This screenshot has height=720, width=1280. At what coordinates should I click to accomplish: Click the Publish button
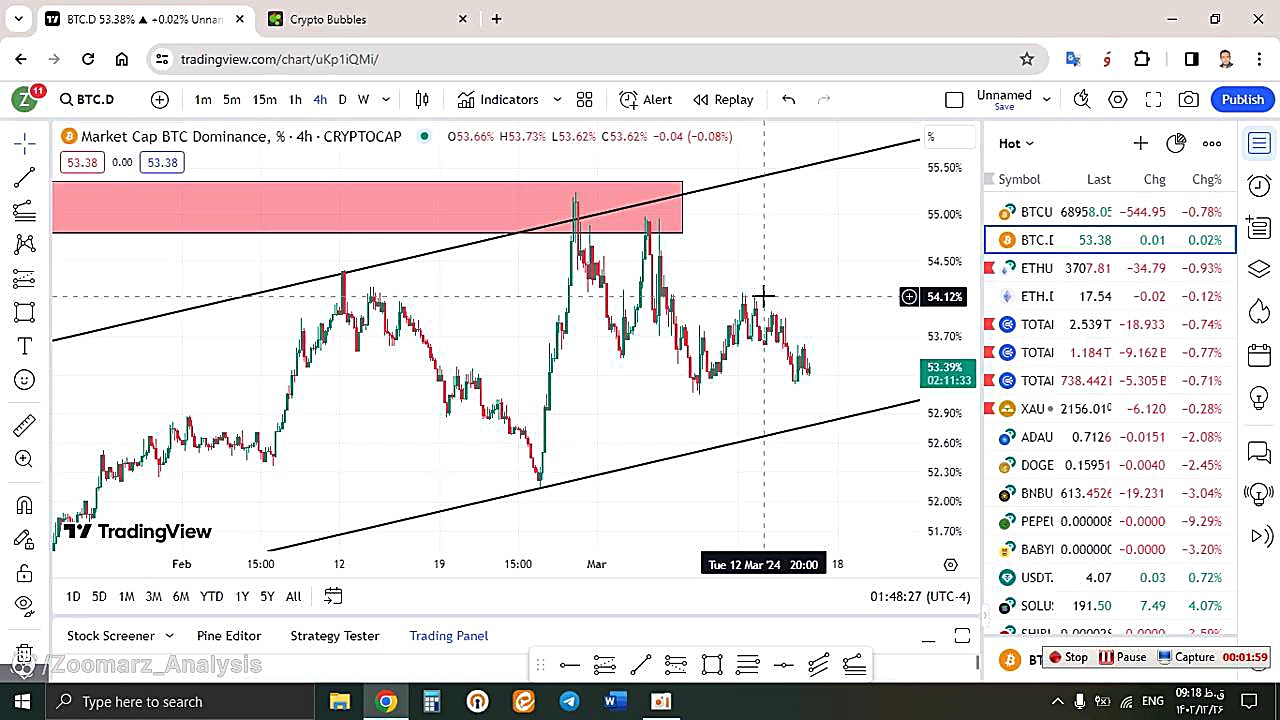click(1243, 99)
